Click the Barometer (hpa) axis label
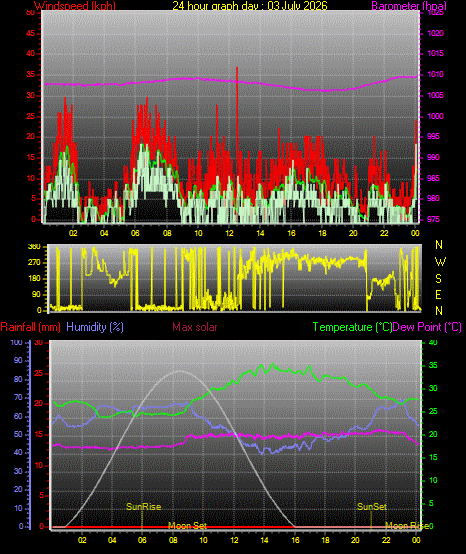Image resolution: width=466 pixels, height=554 pixels. 409,5
